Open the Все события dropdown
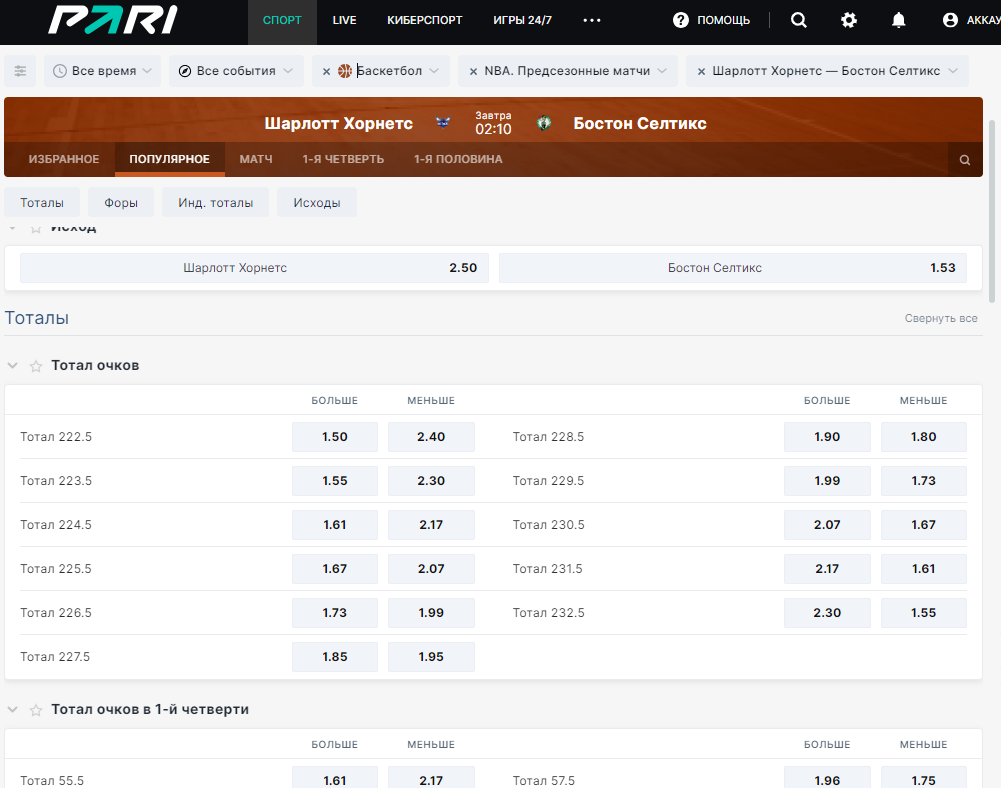The height and width of the screenshot is (788, 1001). (x=236, y=71)
